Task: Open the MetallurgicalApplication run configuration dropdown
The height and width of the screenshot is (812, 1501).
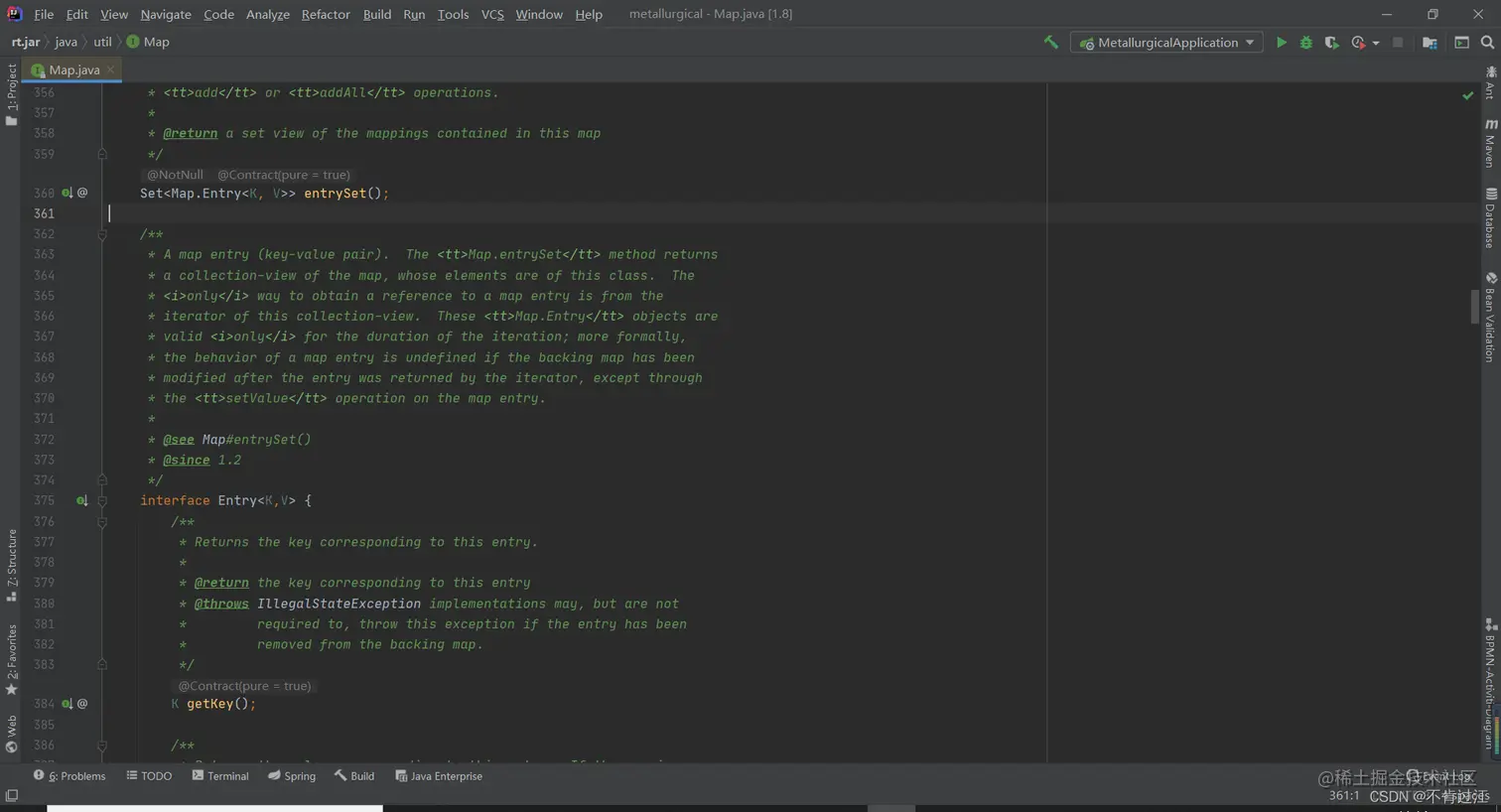Action: click(x=1166, y=43)
